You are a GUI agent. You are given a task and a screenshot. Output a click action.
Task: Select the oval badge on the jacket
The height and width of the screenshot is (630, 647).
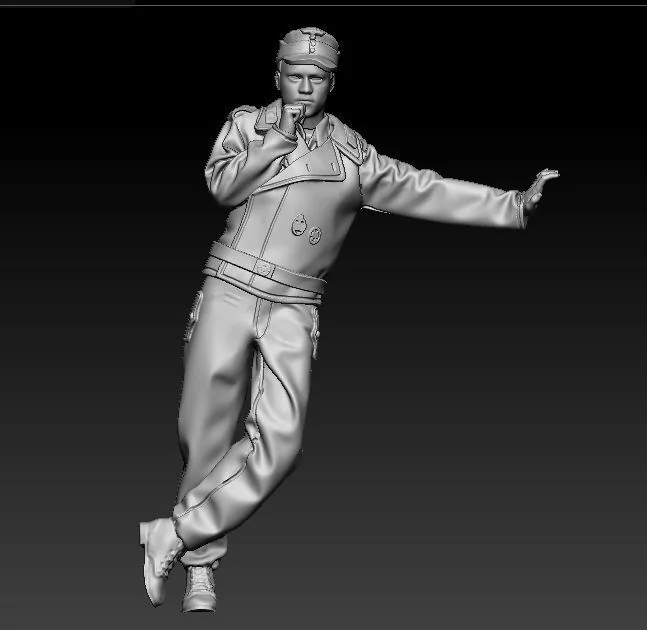(x=299, y=226)
